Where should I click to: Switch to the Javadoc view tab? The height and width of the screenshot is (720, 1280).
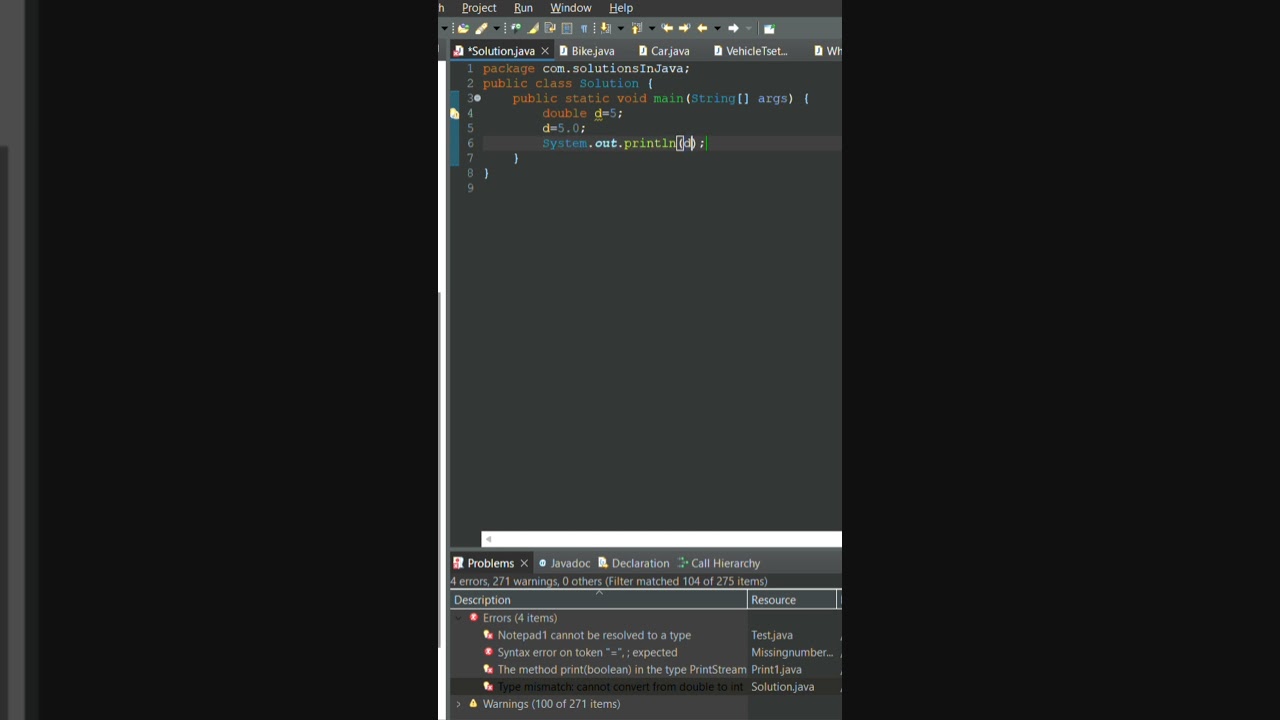click(565, 563)
